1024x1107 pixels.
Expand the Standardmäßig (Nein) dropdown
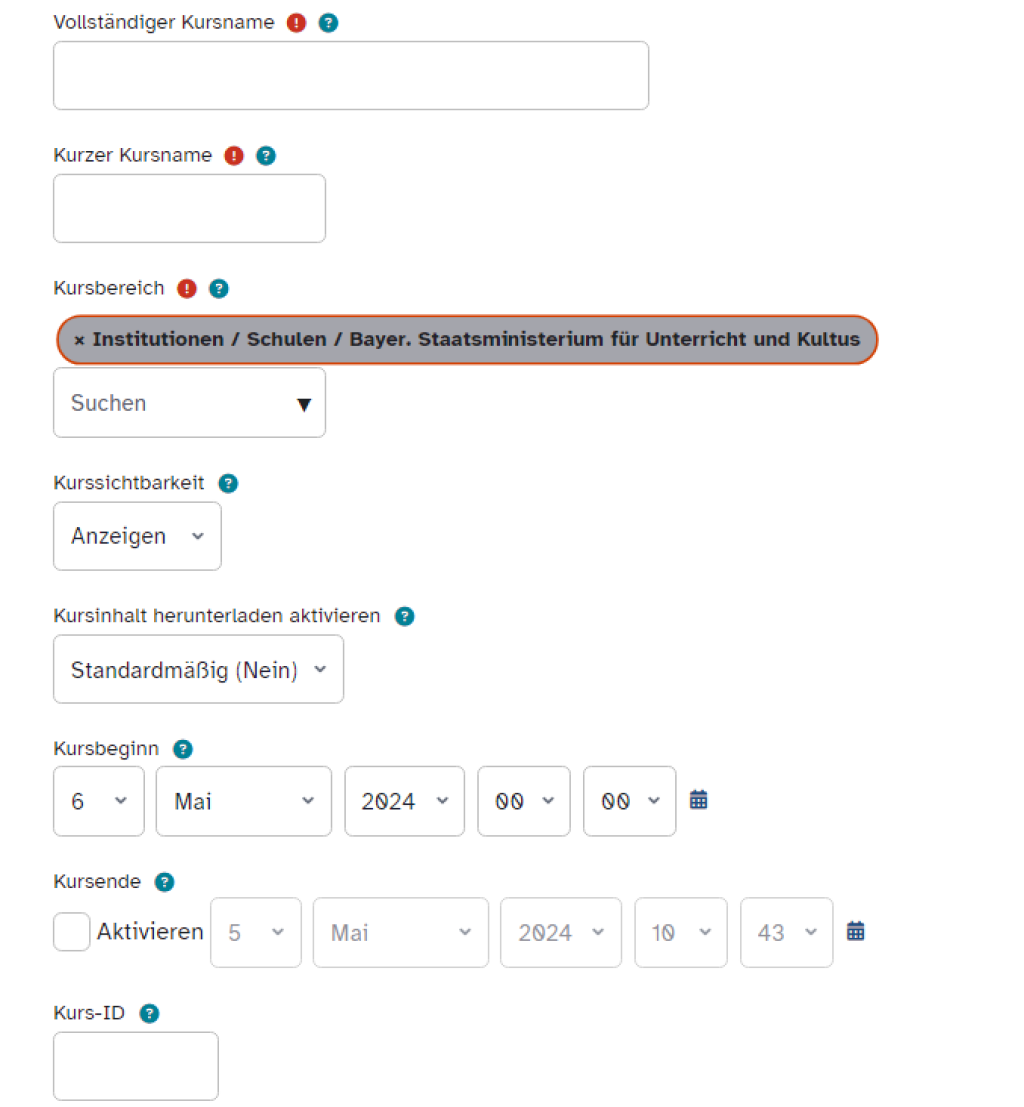(198, 669)
